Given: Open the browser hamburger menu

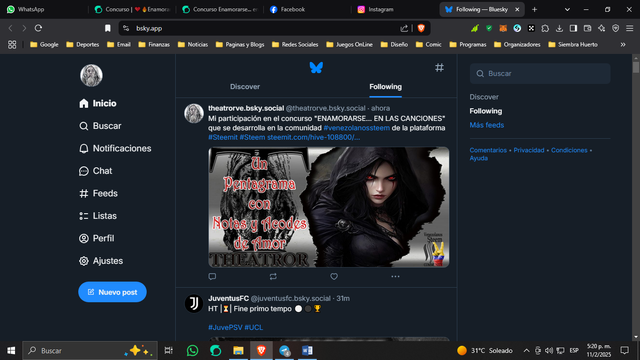Looking at the screenshot, I should [x=630, y=28].
